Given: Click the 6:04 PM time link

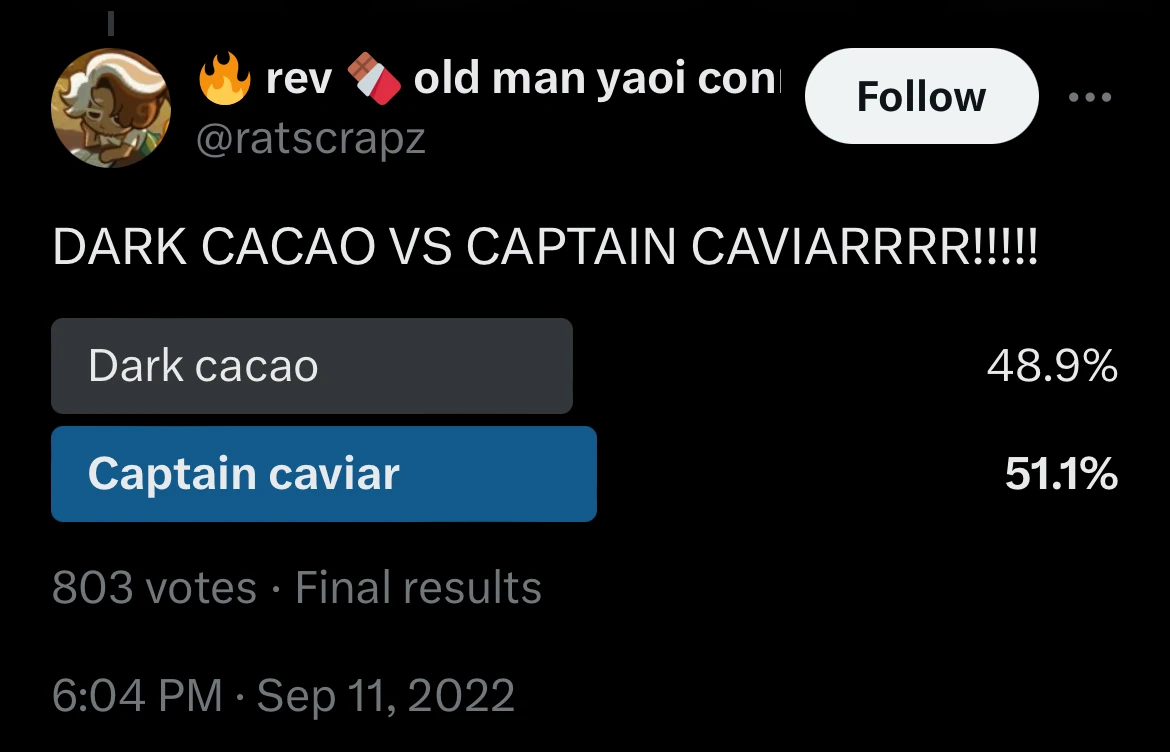Looking at the screenshot, I should coord(137,693).
